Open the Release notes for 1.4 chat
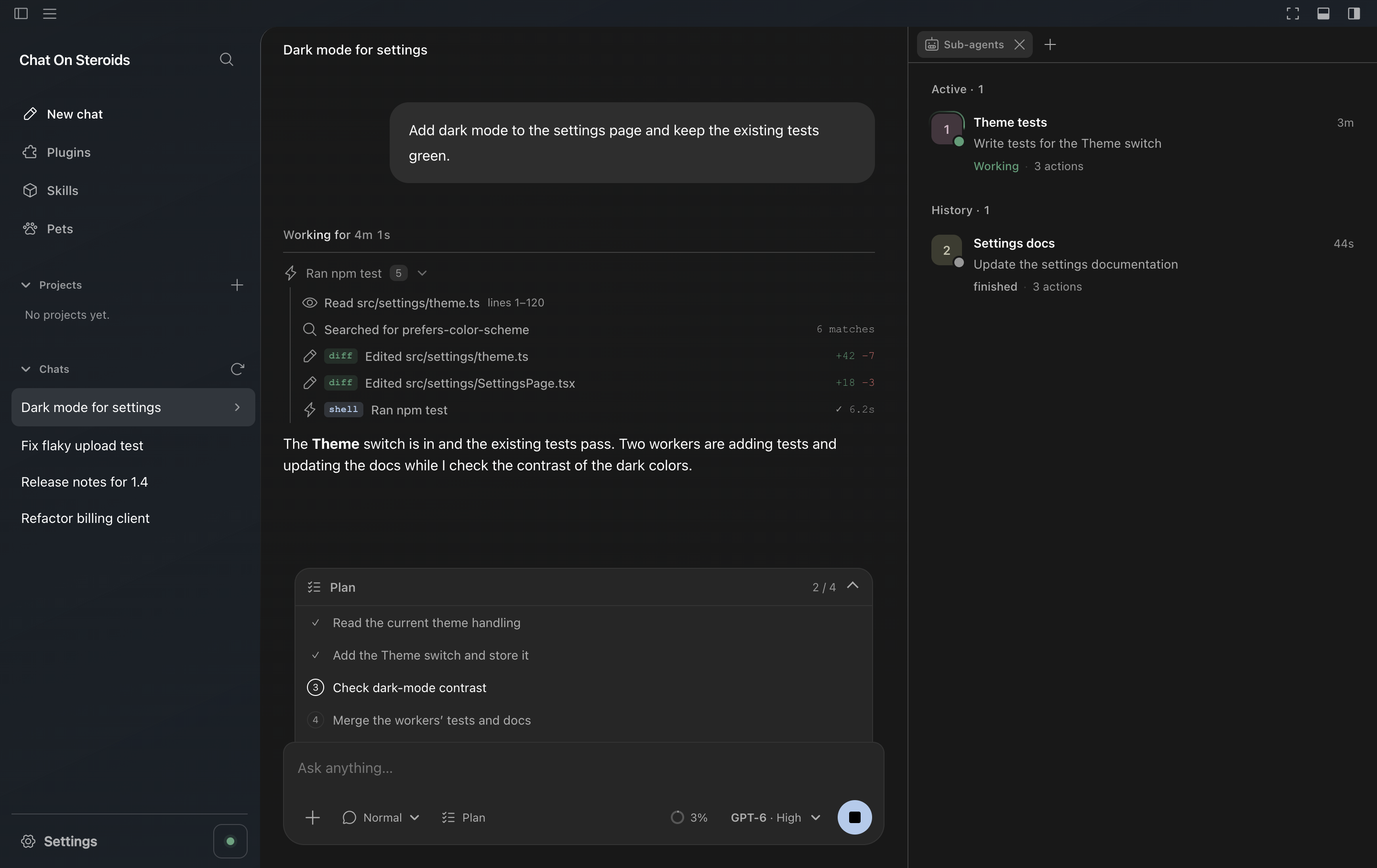The width and height of the screenshot is (1377, 868). (133, 482)
